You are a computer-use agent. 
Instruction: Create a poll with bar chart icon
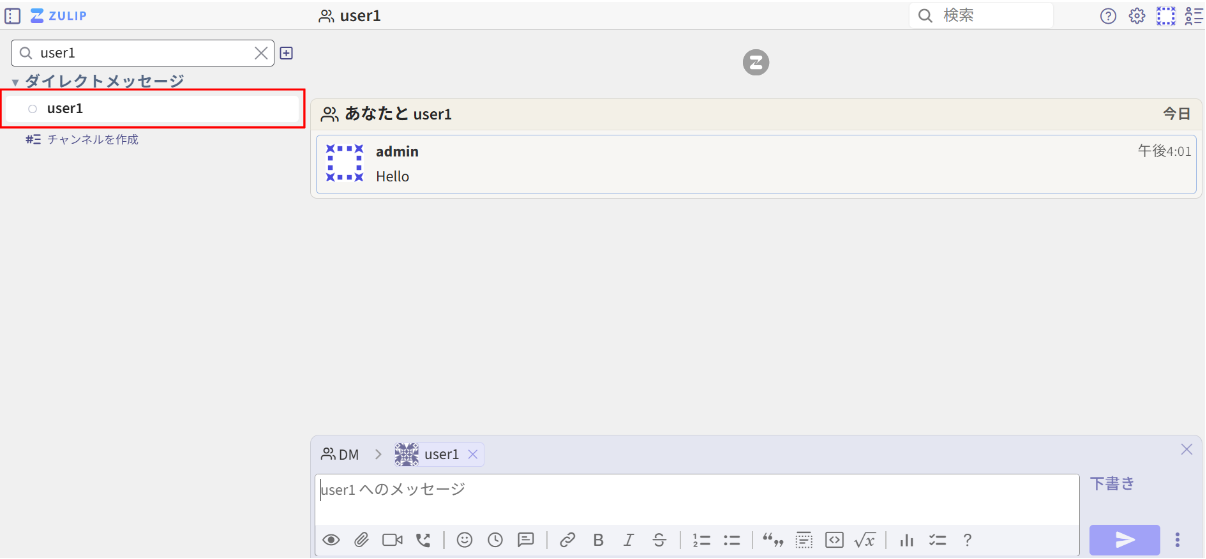point(906,540)
